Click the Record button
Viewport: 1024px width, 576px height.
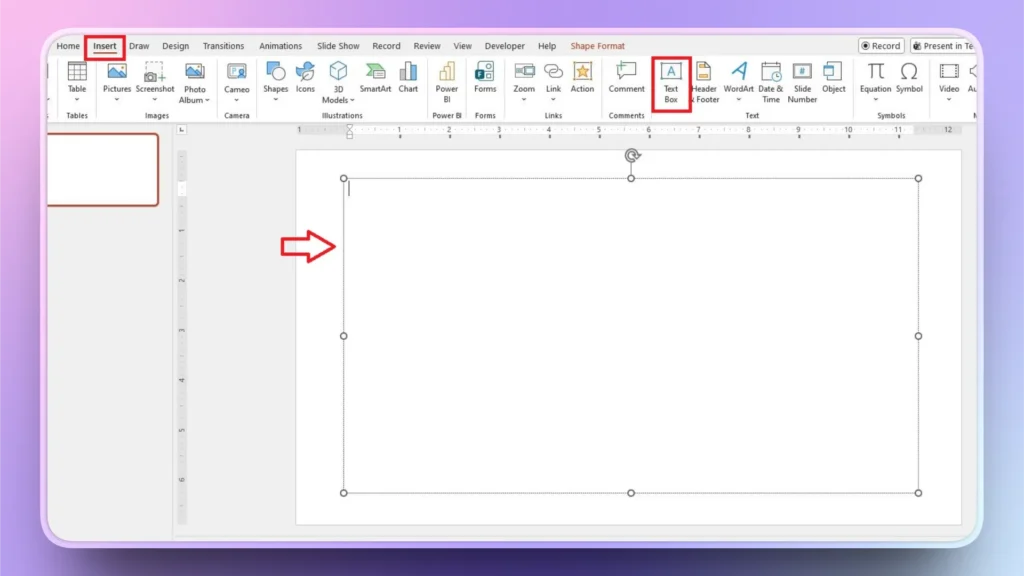click(x=880, y=45)
